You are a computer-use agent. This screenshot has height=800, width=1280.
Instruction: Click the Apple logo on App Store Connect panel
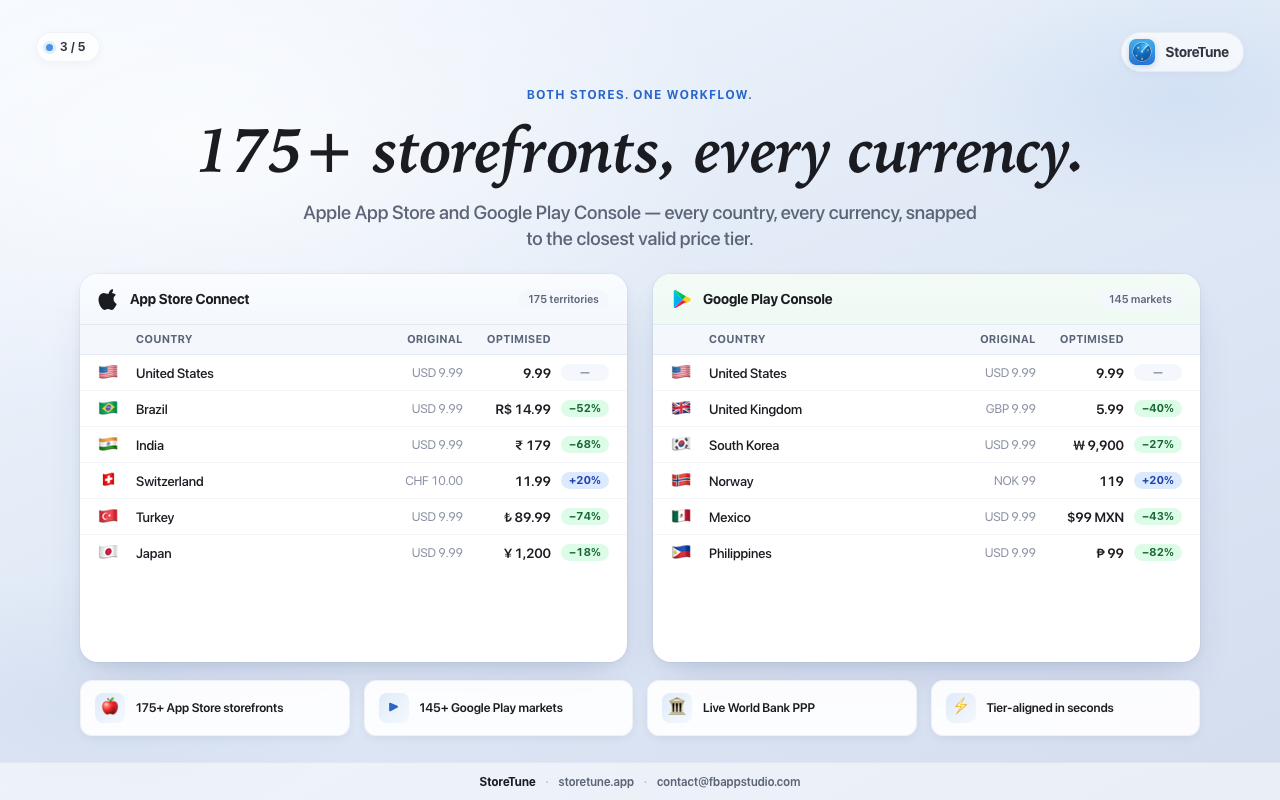(x=107, y=298)
